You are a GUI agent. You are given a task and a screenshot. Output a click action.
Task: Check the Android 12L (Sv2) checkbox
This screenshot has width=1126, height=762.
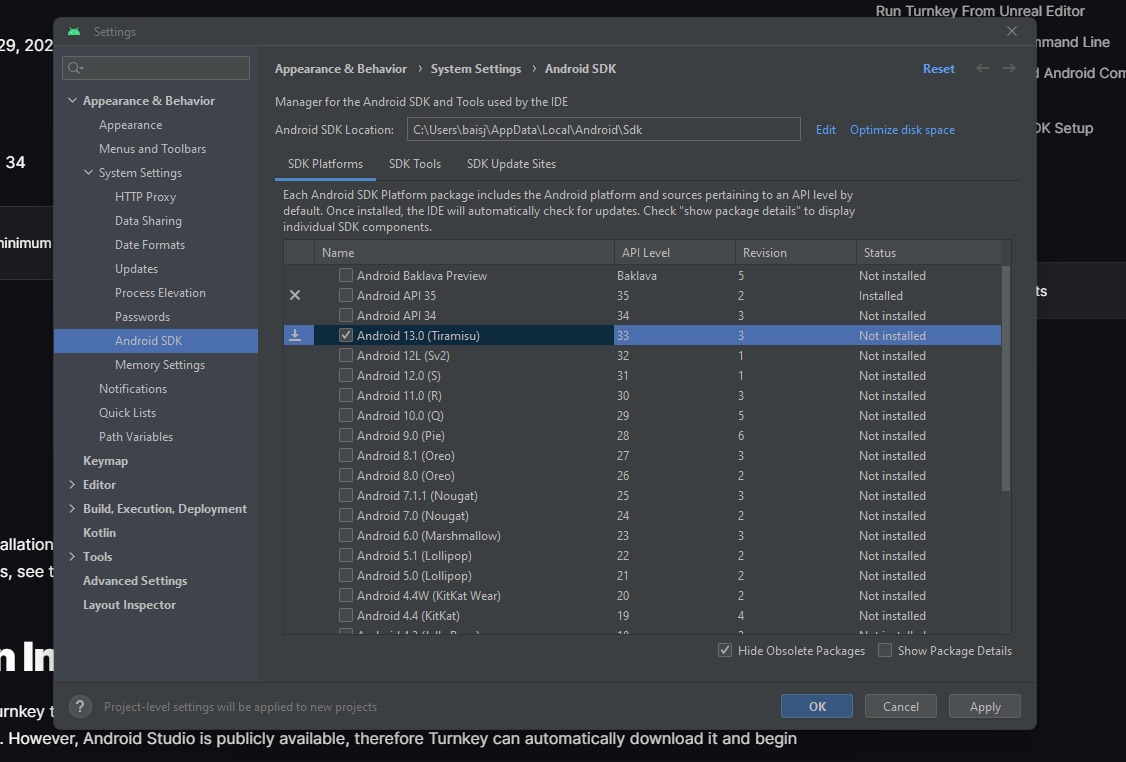point(346,356)
